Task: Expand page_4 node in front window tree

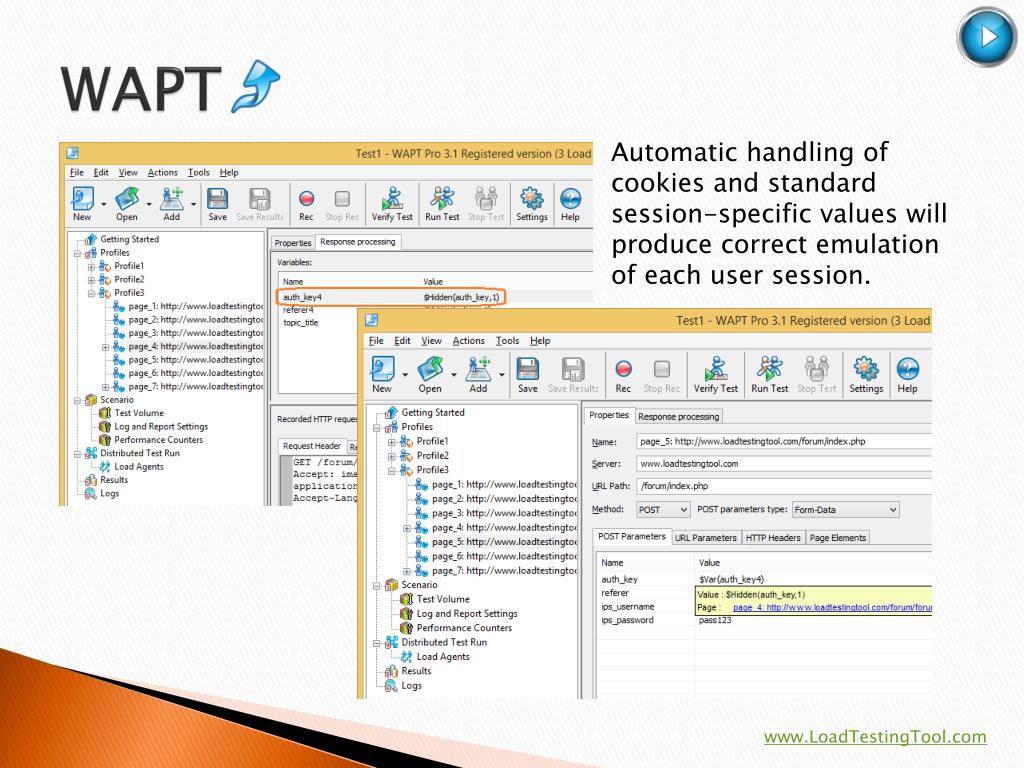Action: 406,528
